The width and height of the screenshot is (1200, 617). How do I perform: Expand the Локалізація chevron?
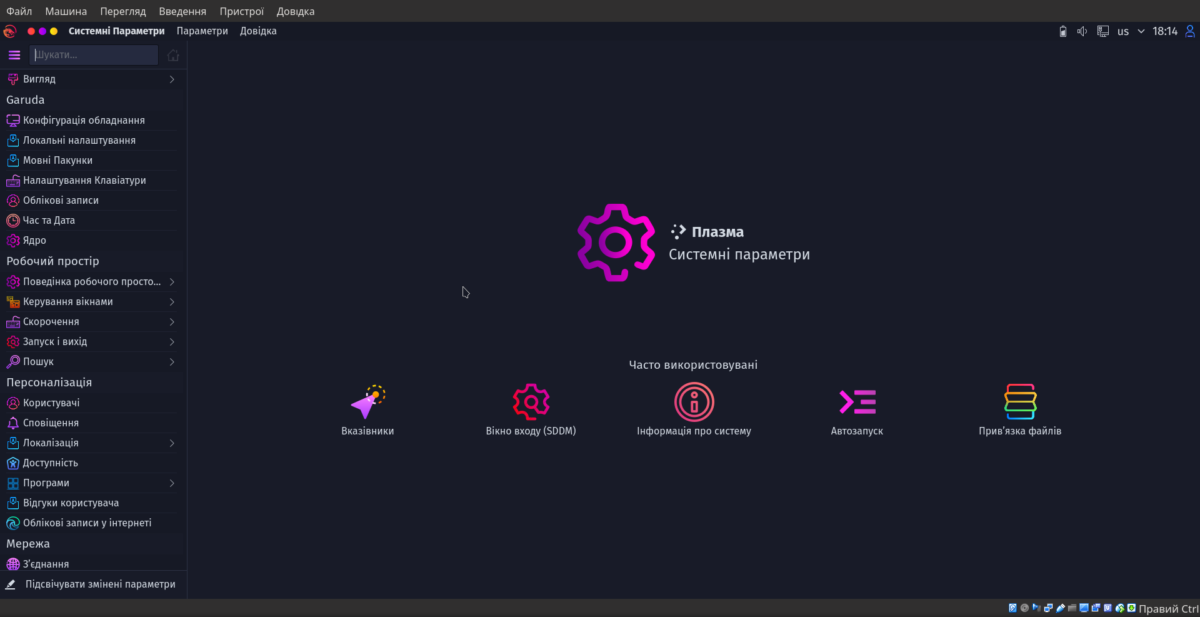click(172, 443)
